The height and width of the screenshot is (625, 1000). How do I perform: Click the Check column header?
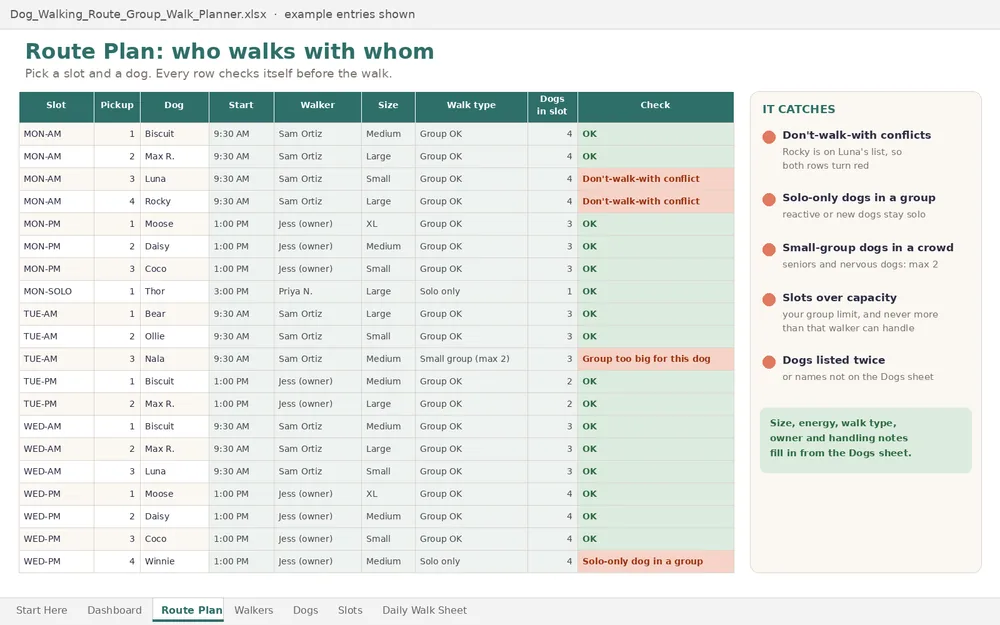[656, 107]
